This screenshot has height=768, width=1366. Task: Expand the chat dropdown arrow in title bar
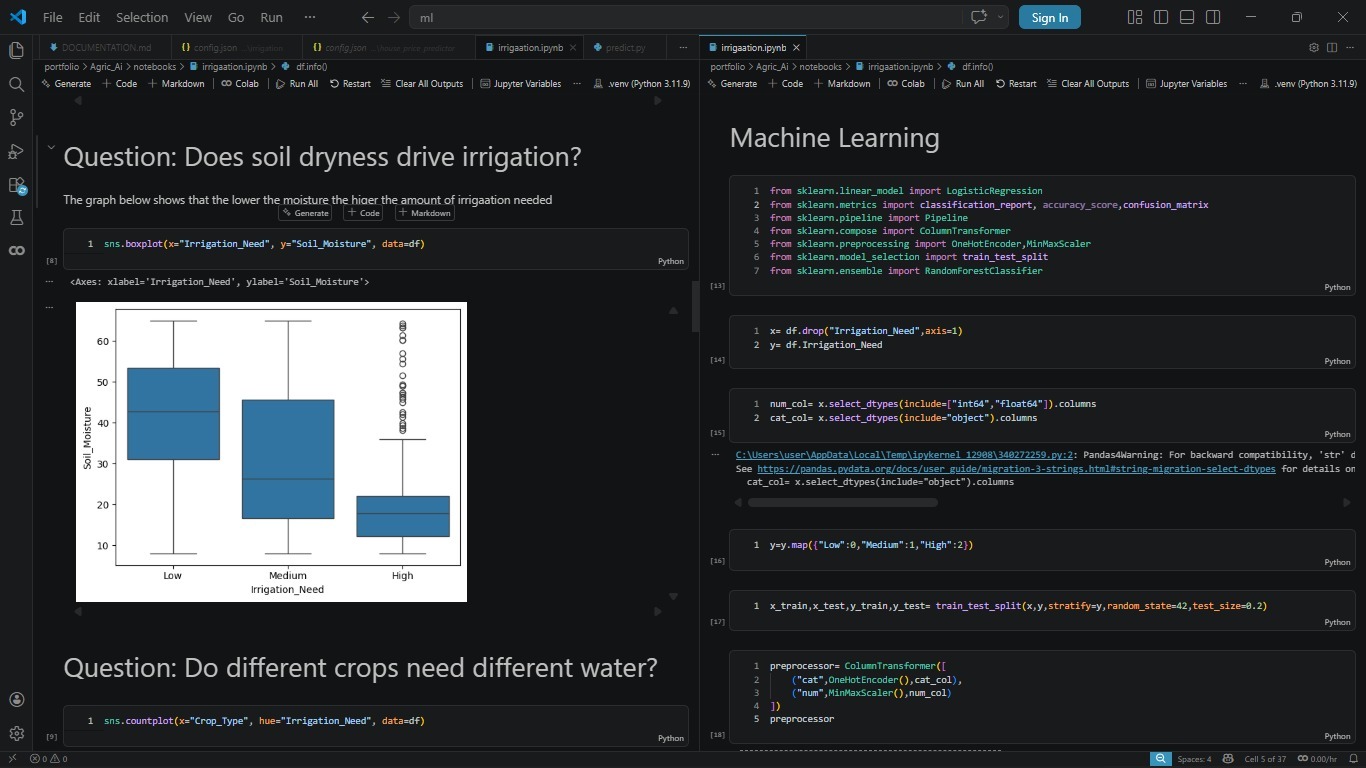pyautogui.click(x=1000, y=17)
